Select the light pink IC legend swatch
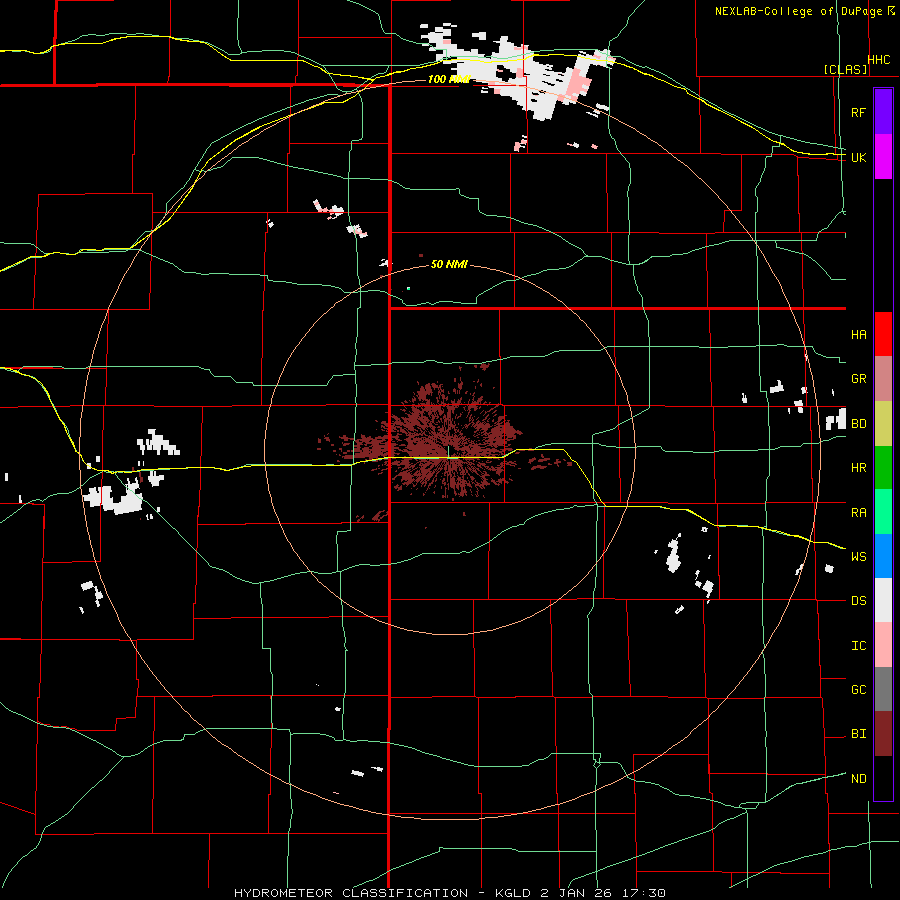The height and width of the screenshot is (900, 900). 883,645
